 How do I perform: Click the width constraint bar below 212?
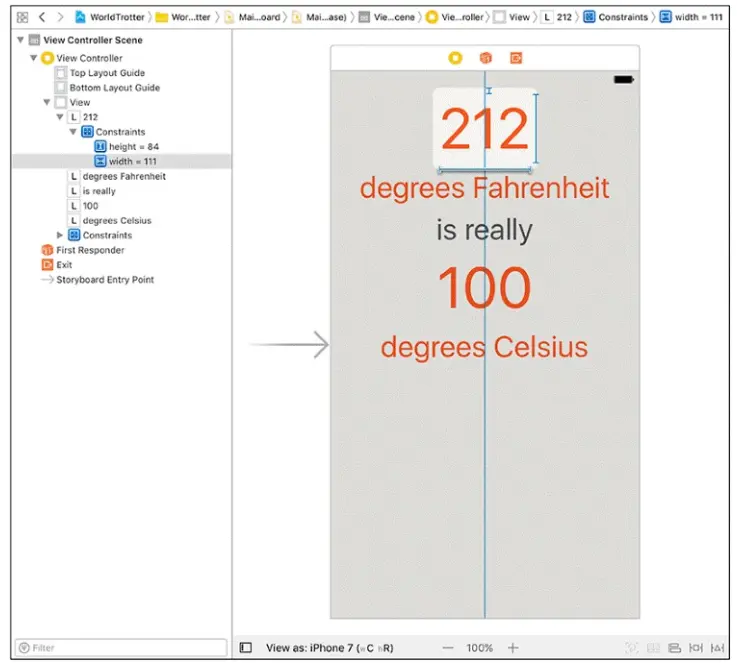(485, 170)
